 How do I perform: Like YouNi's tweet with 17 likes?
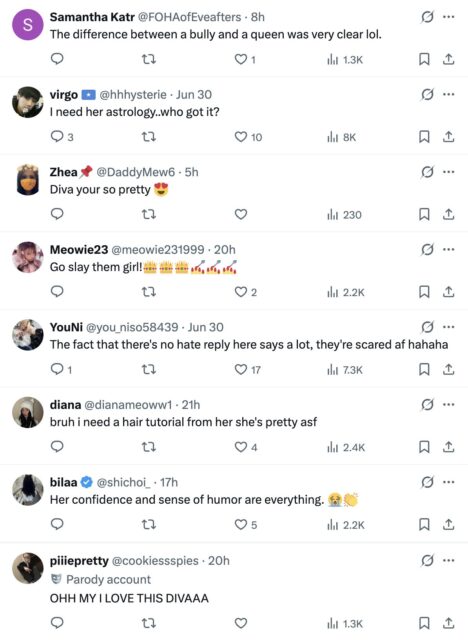[247, 369]
